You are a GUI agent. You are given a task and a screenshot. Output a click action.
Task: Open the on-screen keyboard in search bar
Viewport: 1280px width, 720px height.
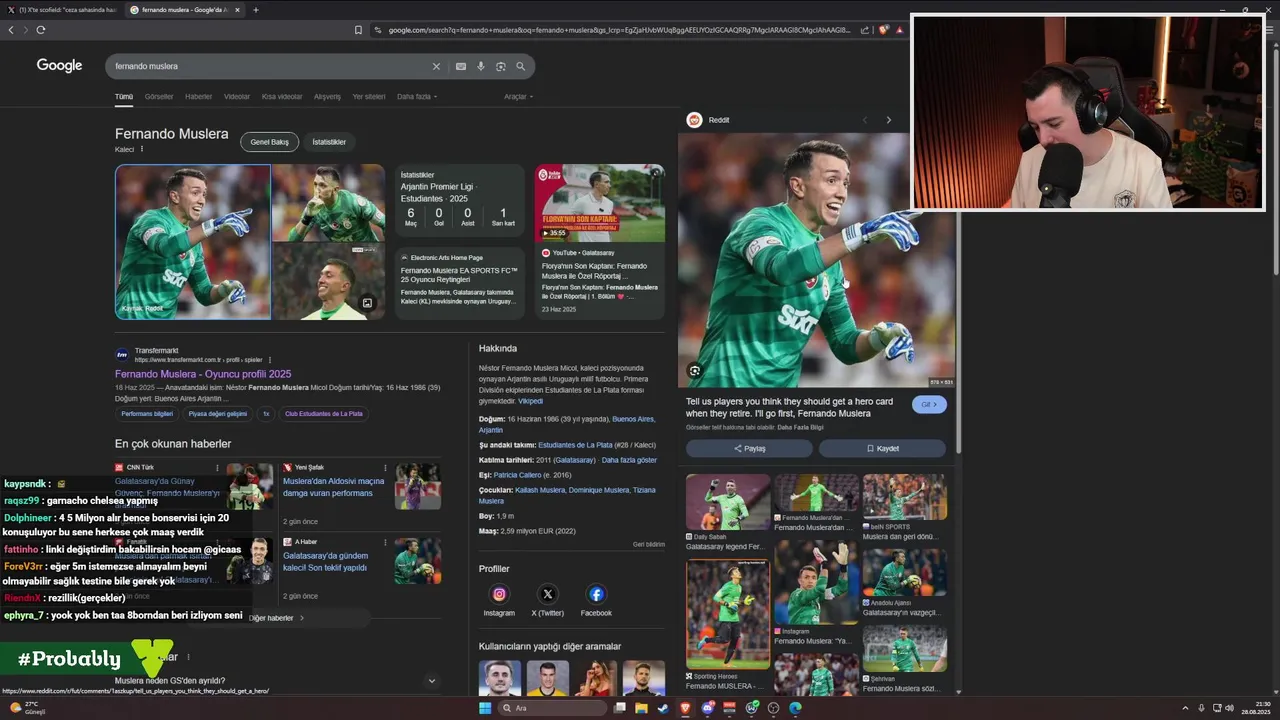click(x=460, y=66)
